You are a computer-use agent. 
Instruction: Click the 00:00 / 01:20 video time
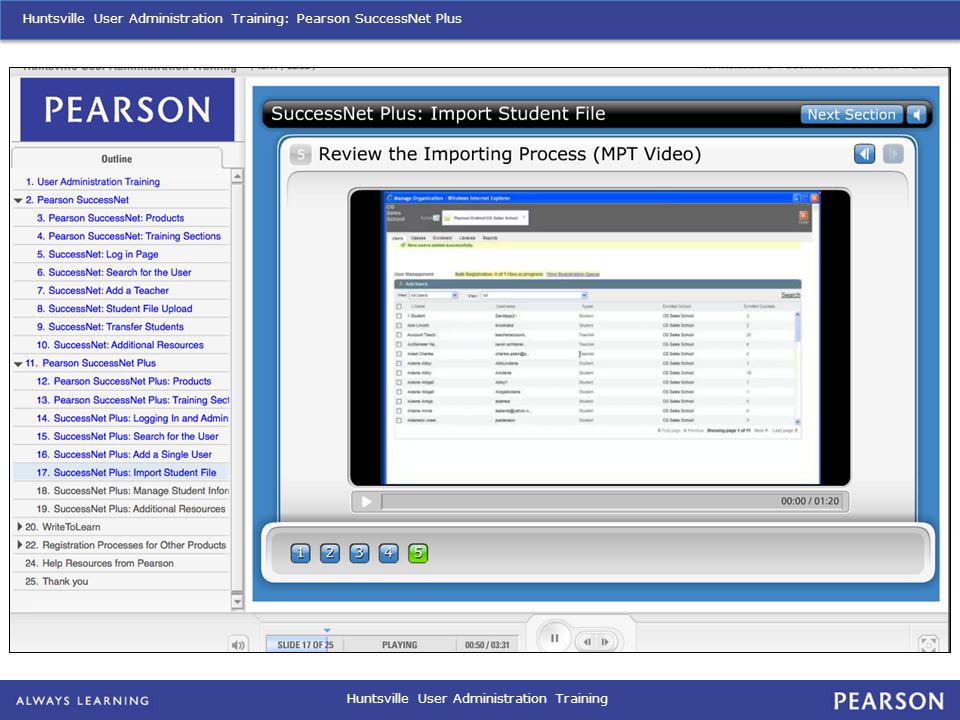coord(809,501)
